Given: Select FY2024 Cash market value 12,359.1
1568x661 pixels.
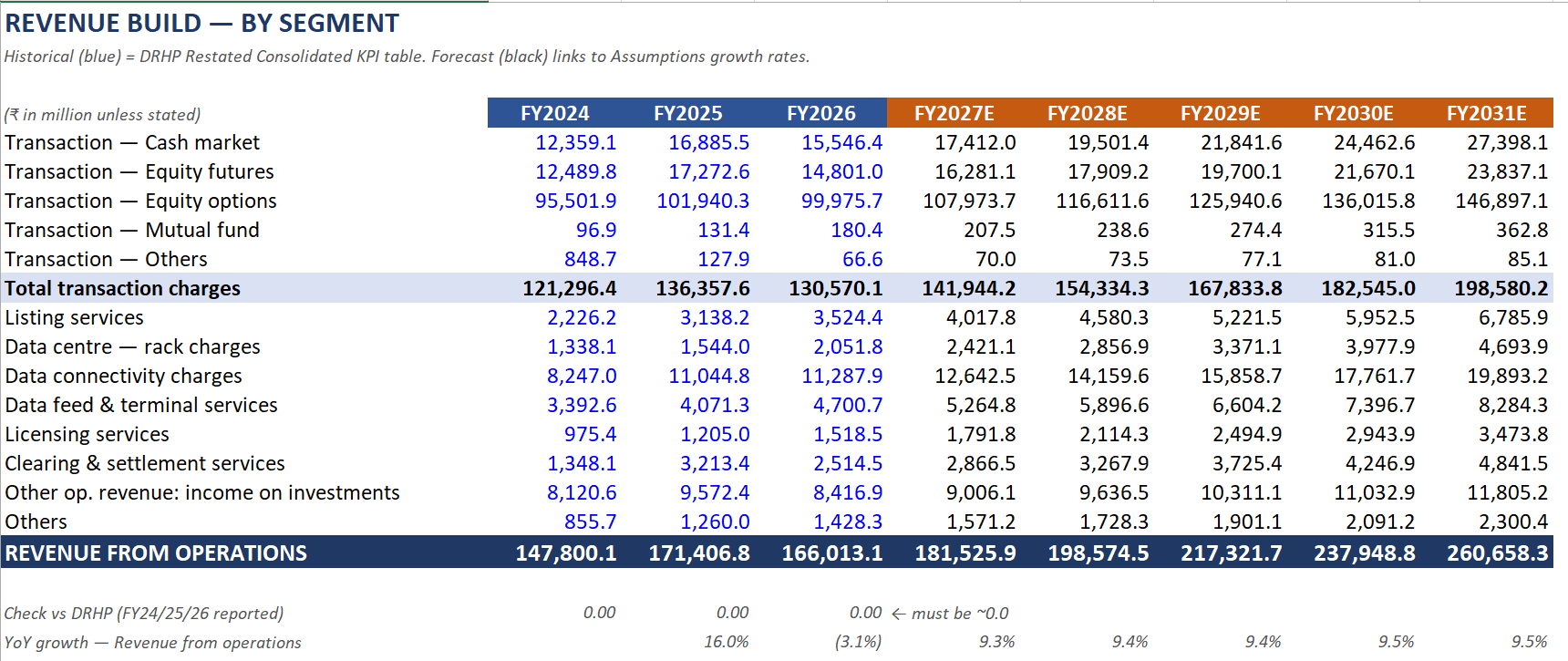Looking at the screenshot, I should click(x=575, y=142).
